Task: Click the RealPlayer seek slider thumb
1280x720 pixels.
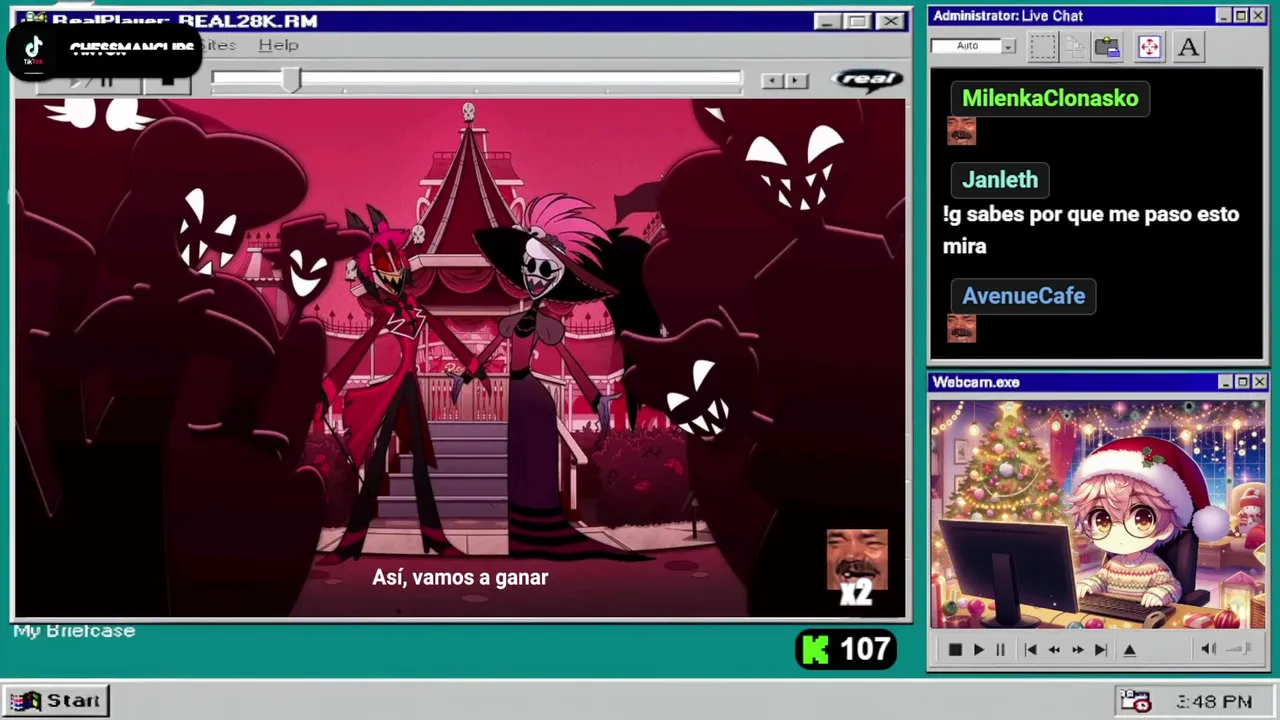Action: [x=290, y=80]
